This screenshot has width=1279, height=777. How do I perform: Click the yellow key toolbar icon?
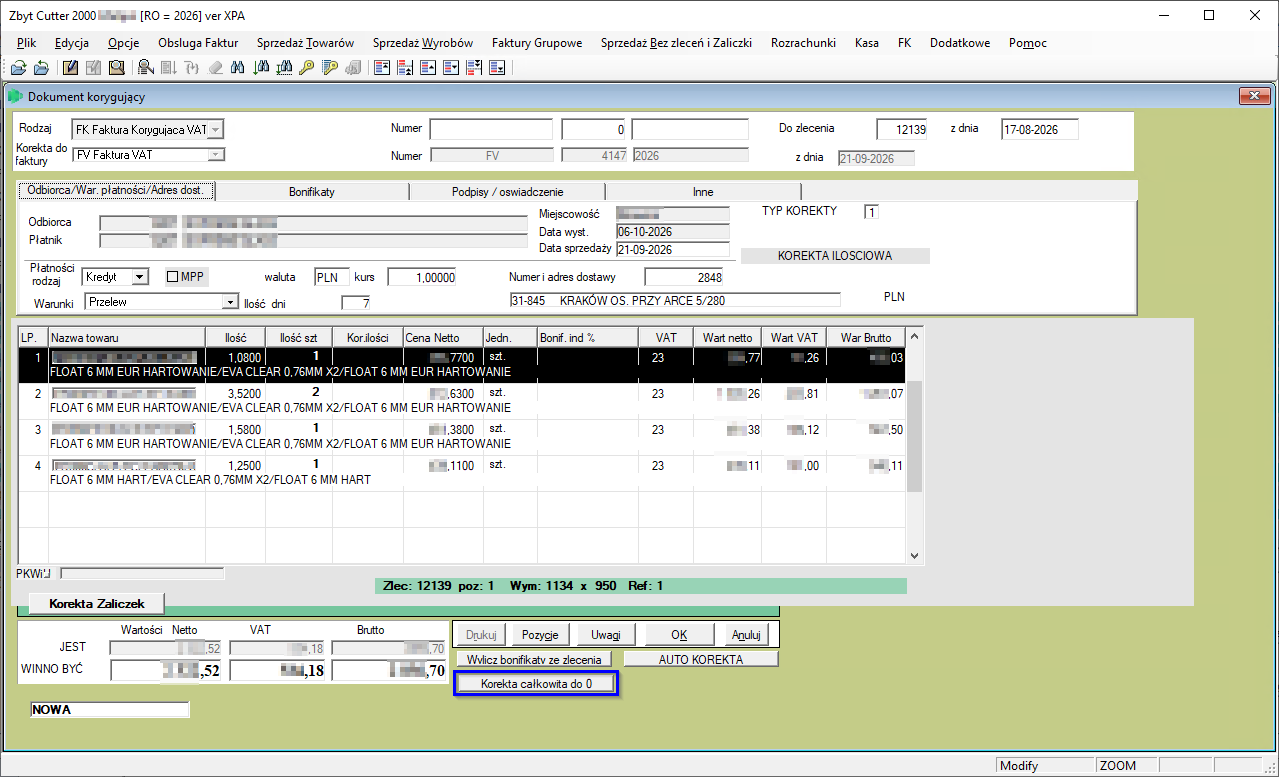(306, 67)
